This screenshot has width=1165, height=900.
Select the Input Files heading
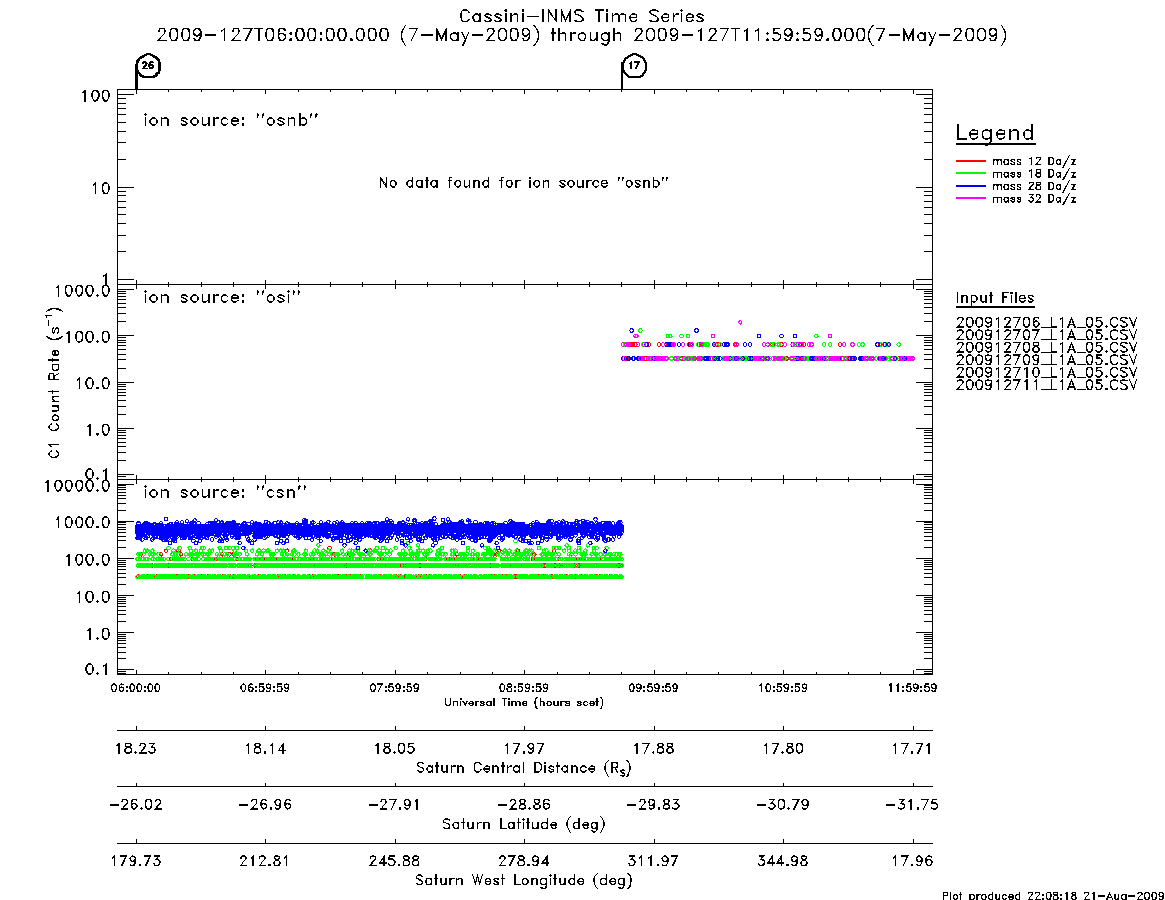[995, 298]
